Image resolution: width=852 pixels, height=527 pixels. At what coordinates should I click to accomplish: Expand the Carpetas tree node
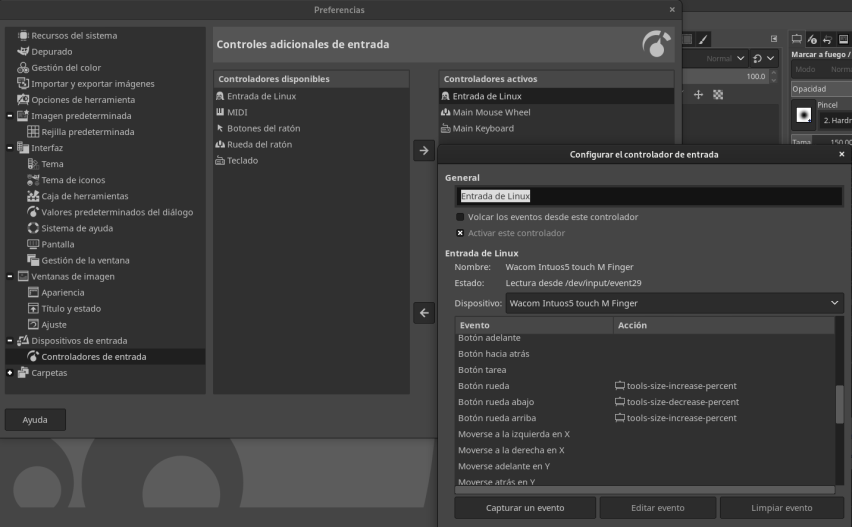[10, 373]
